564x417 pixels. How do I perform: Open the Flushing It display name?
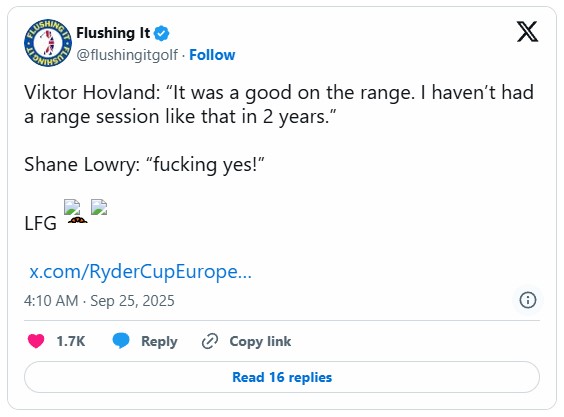pos(113,33)
